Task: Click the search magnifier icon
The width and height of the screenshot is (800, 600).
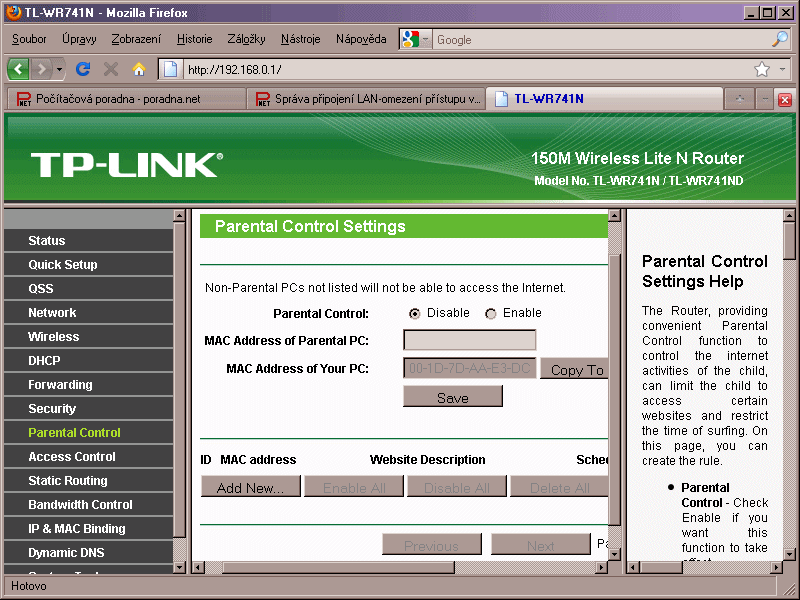Action: pos(779,39)
